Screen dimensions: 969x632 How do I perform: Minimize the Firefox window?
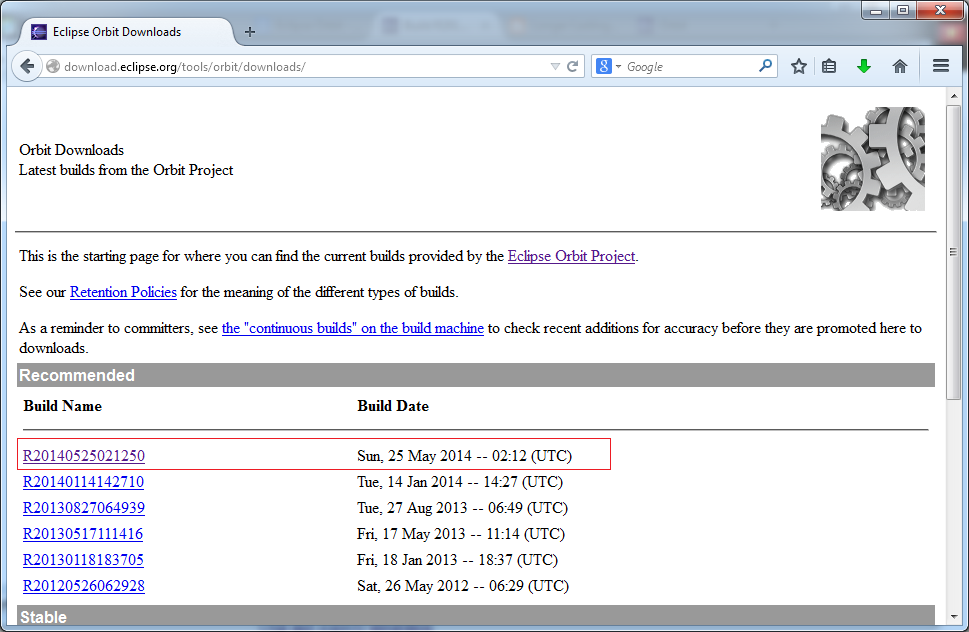[x=876, y=11]
